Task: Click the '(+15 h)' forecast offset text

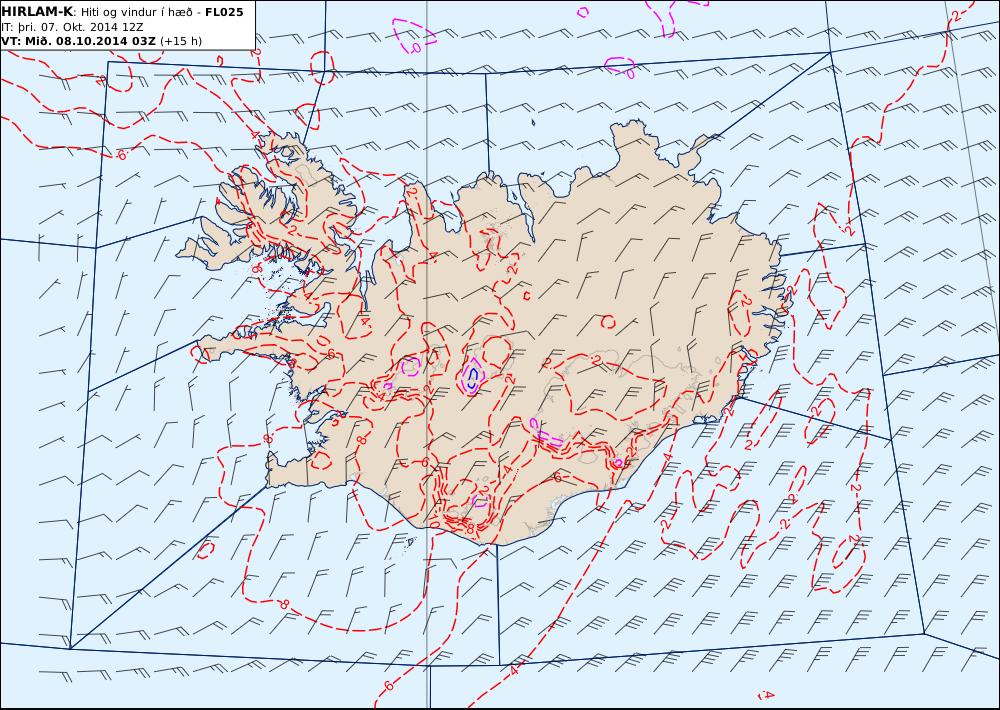Action: pyautogui.click(x=180, y=41)
